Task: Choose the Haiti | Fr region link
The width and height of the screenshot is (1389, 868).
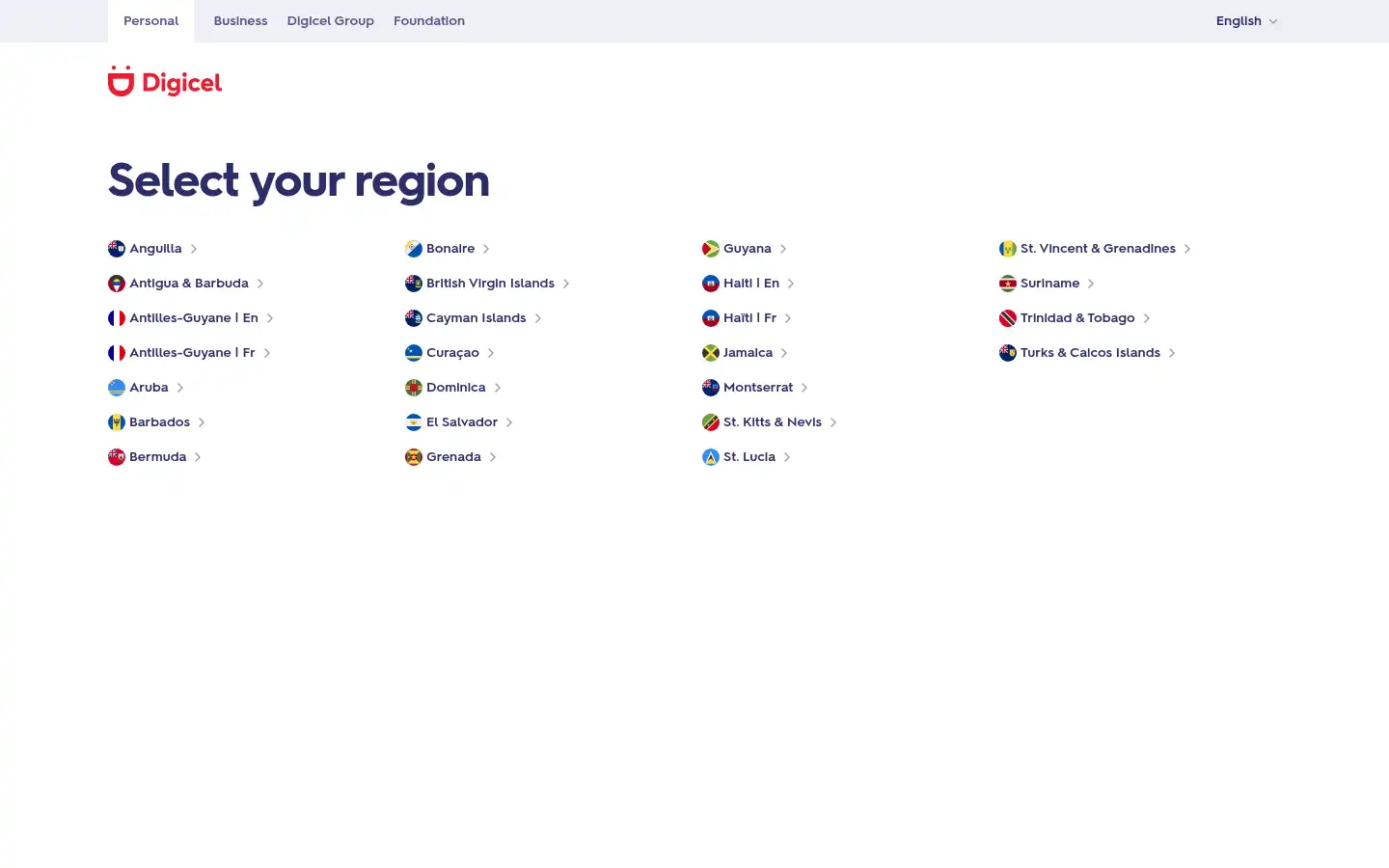Action: [x=748, y=318]
